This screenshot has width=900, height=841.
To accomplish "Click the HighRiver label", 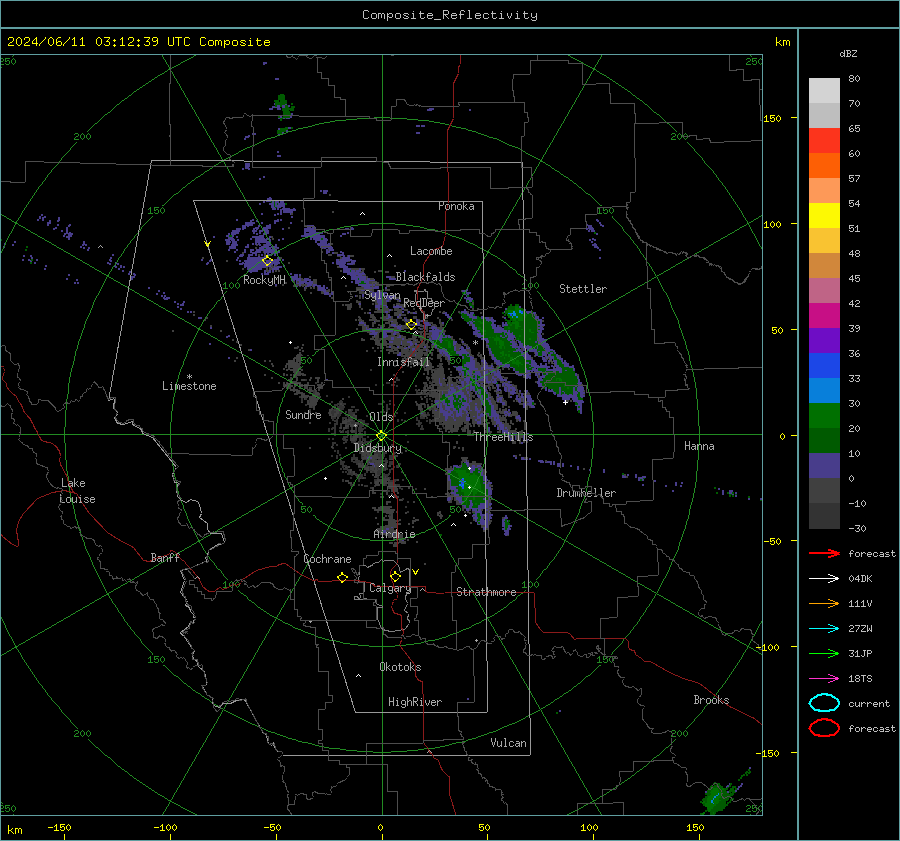I will point(415,702).
